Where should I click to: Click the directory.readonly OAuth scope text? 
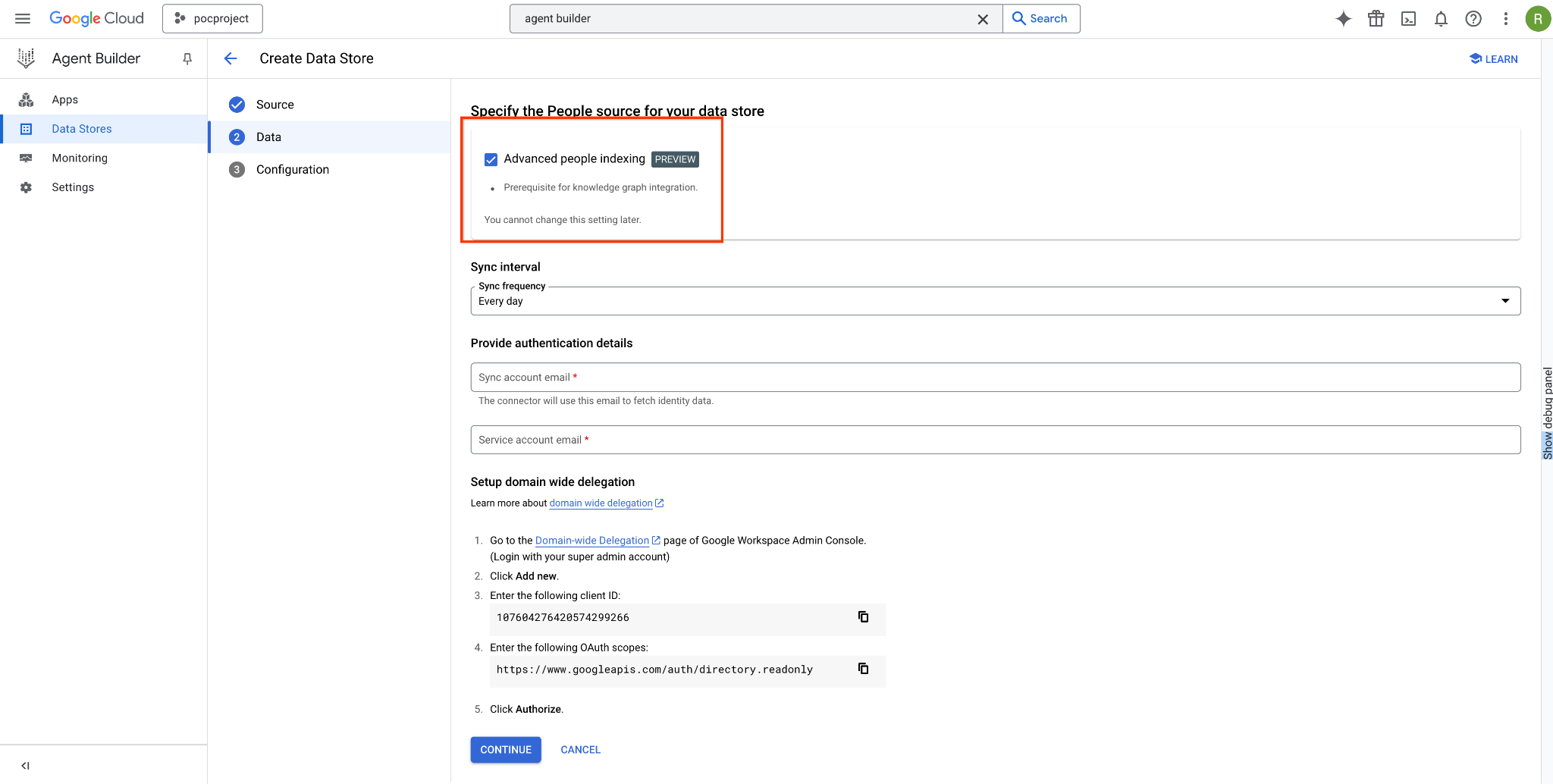654,670
